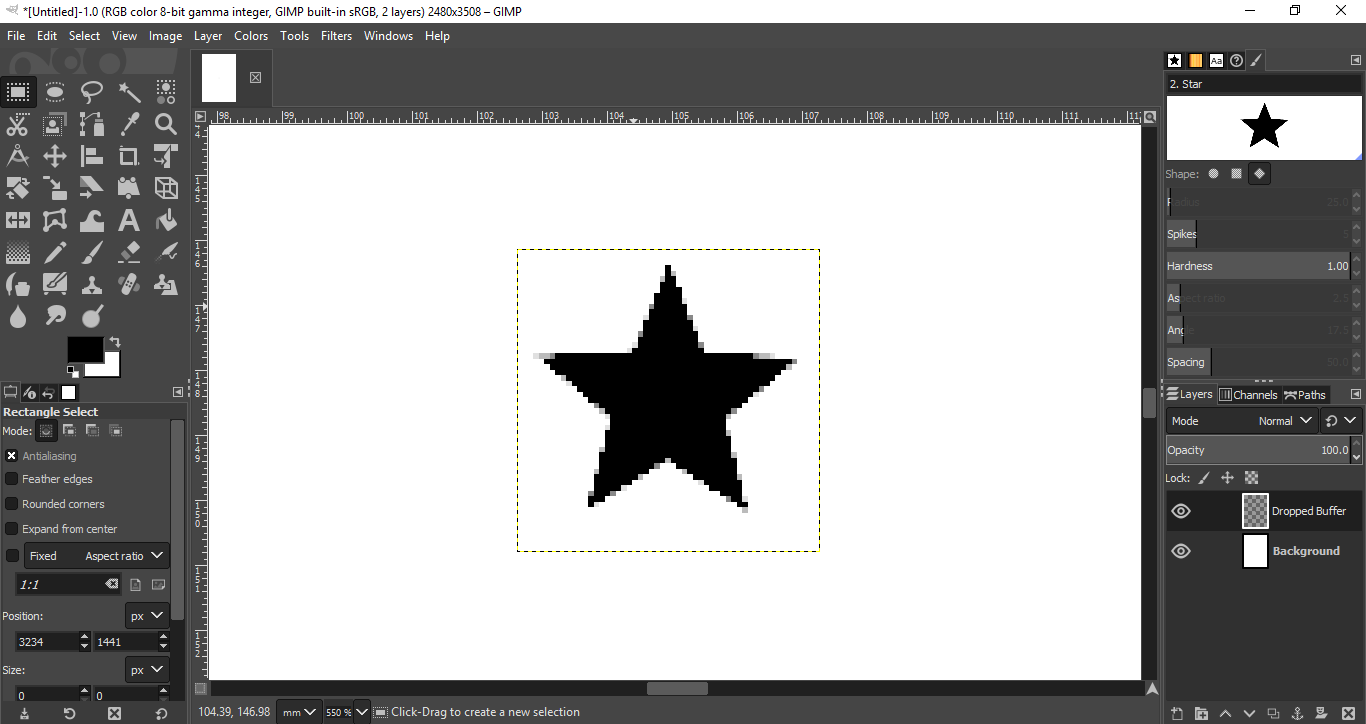This screenshot has height=724, width=1366.
Task: Open the Filters menu
Action: (x=336, y=36)
